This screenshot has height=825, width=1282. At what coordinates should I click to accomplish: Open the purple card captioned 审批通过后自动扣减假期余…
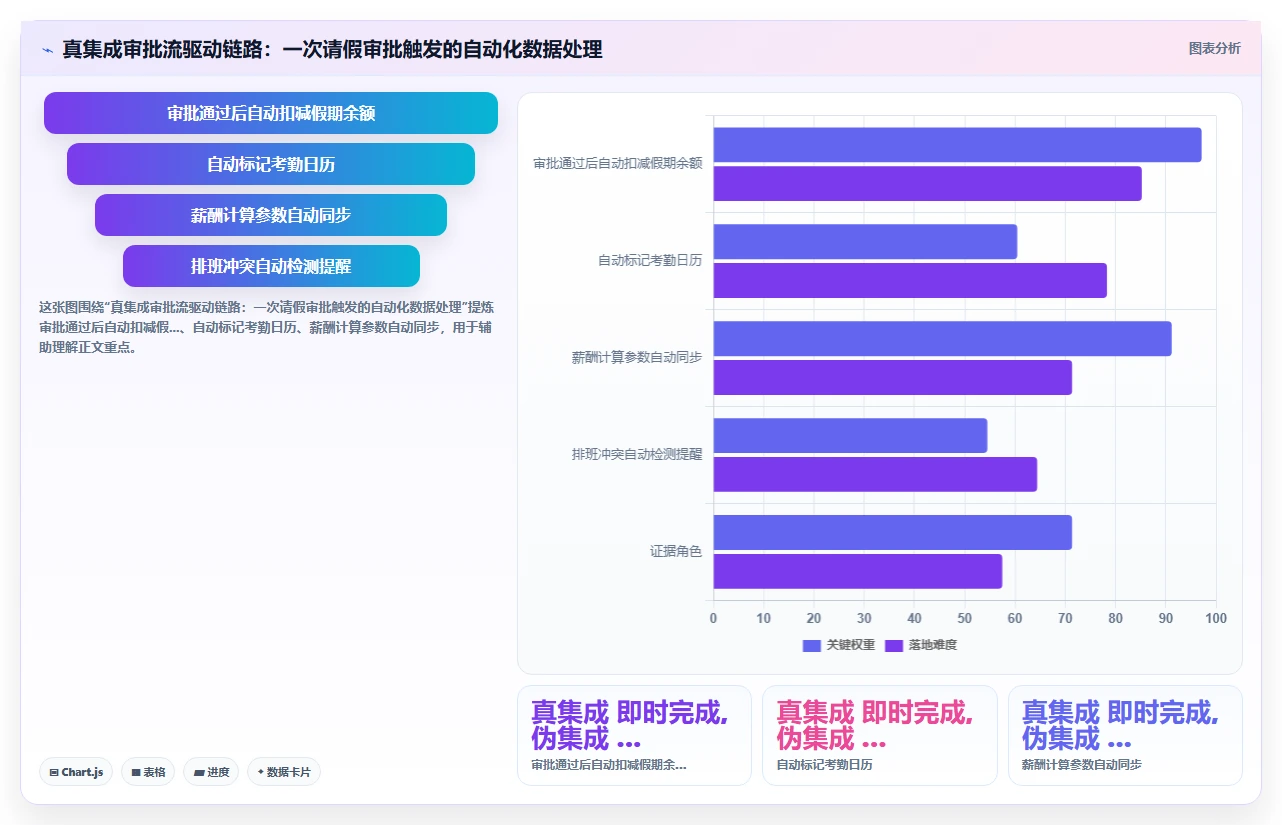tap(634, 735)
